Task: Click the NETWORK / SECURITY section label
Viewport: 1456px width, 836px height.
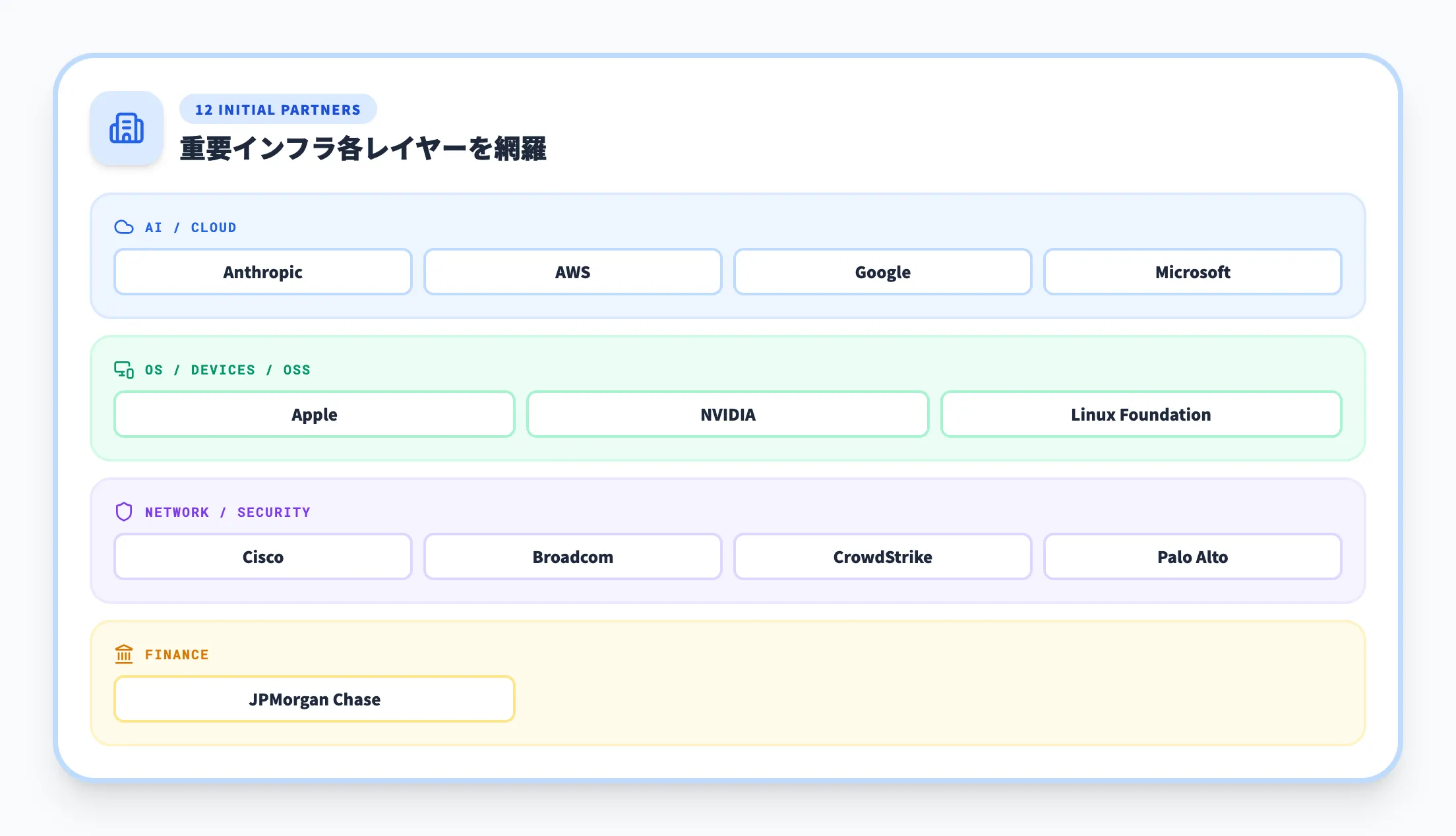Action: tap(228, 512)
